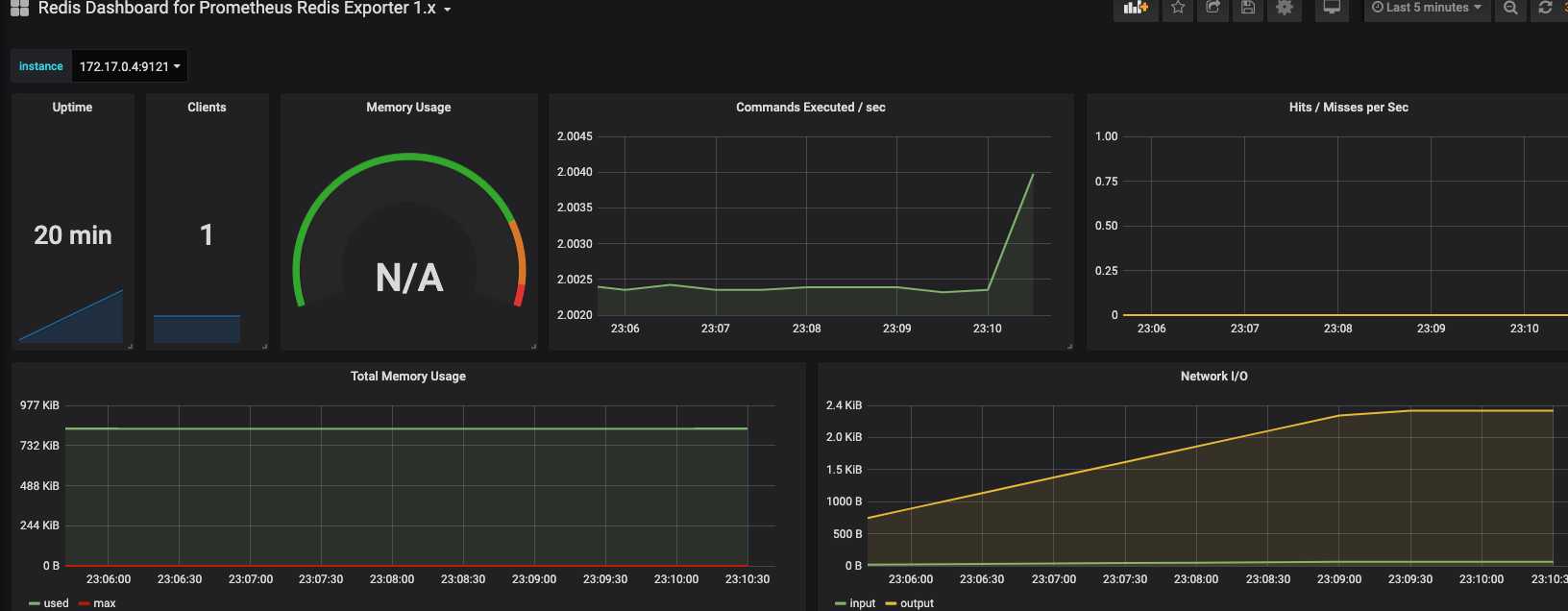Viewport: 1568px width, 611px height.
Task: Click the Commands Executed panel resize handle
Action: 1069,346
